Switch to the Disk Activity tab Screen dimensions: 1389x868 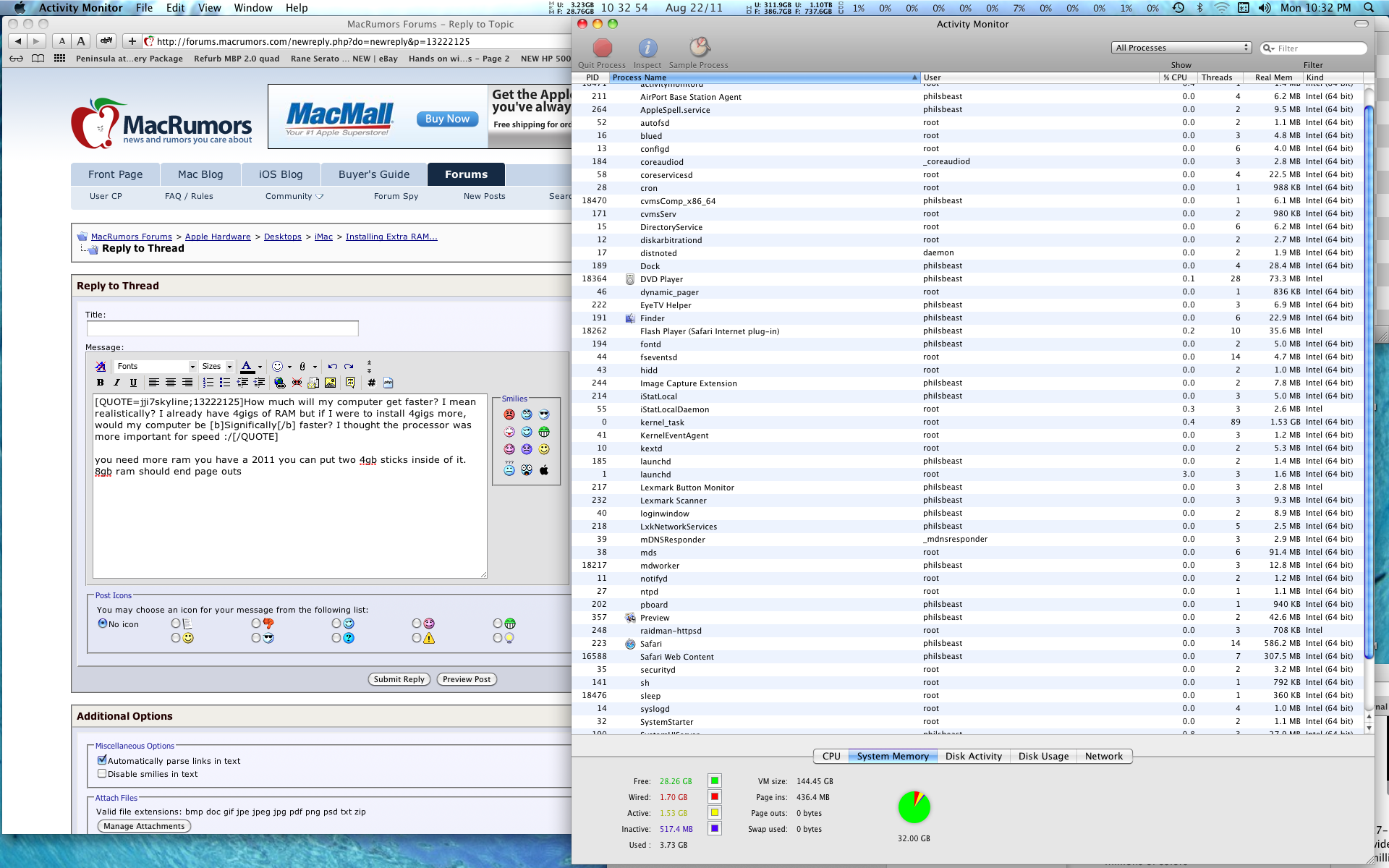point(973,756)
